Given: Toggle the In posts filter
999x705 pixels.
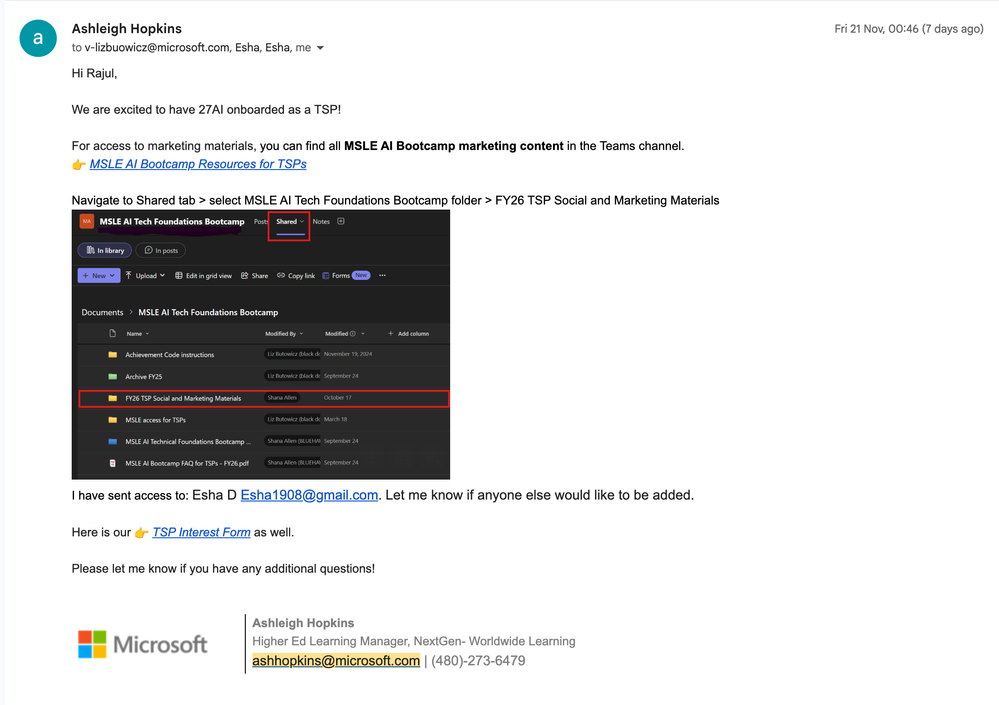Looking at the screenshot, I should [x=161, y=250].
